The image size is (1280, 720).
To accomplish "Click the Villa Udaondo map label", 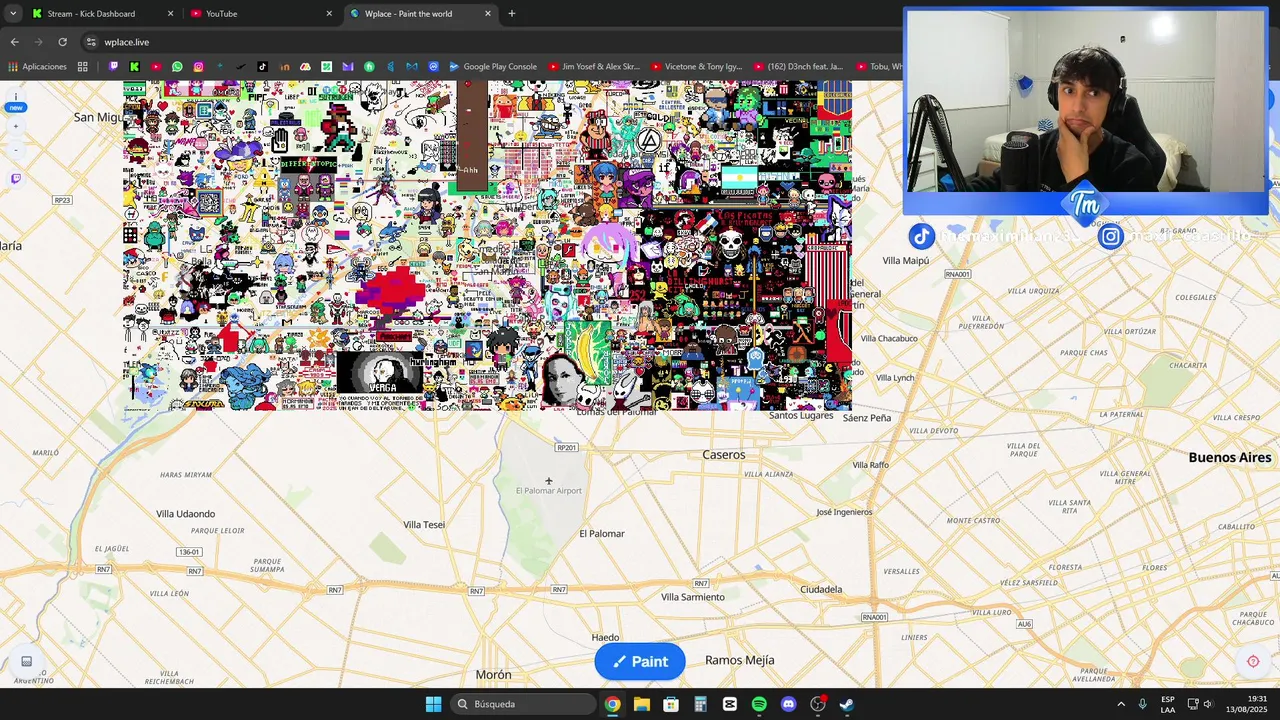I will [186, 514].
